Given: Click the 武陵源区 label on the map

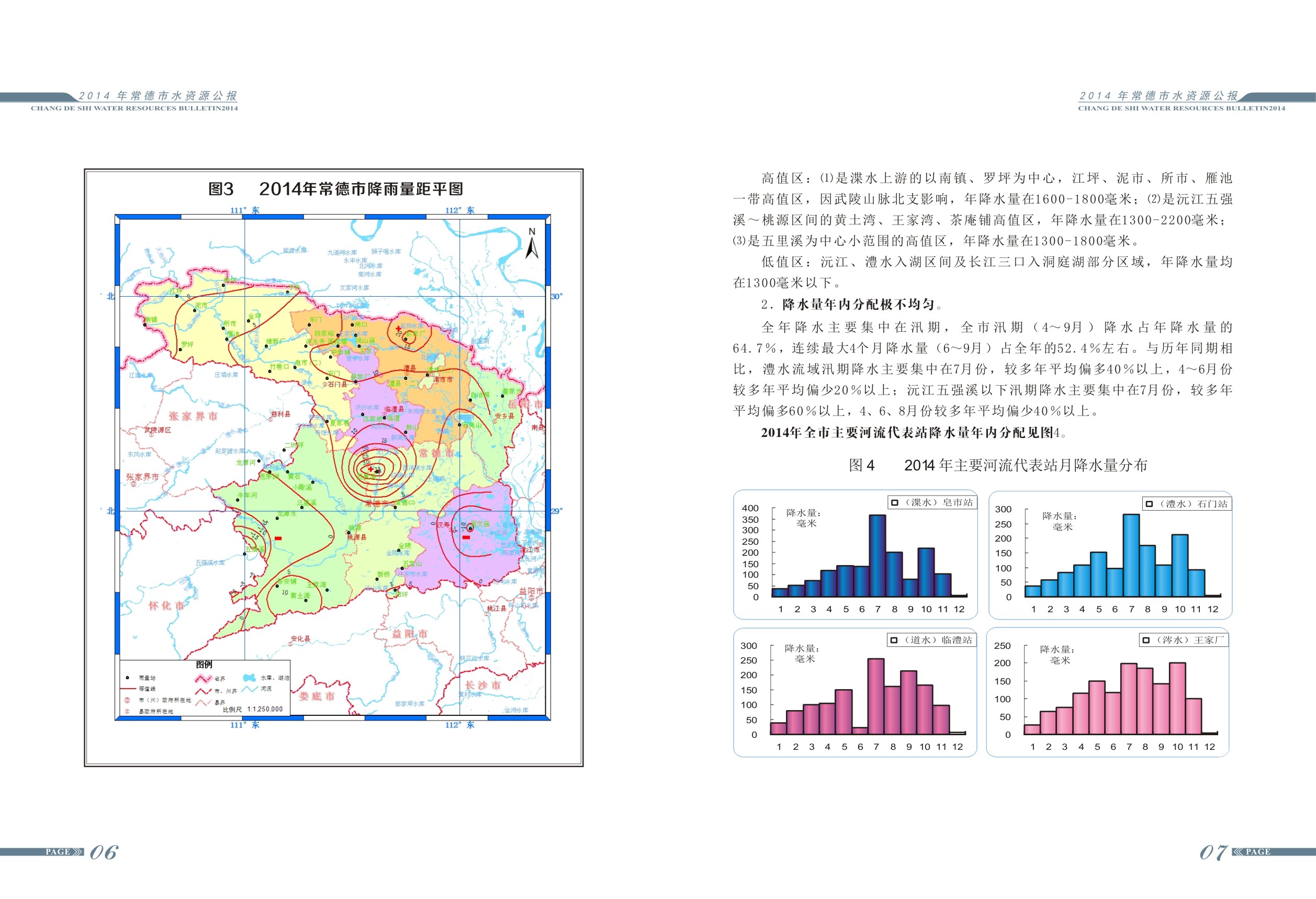Looking at the screenshot, I should (x=158, y=430).
